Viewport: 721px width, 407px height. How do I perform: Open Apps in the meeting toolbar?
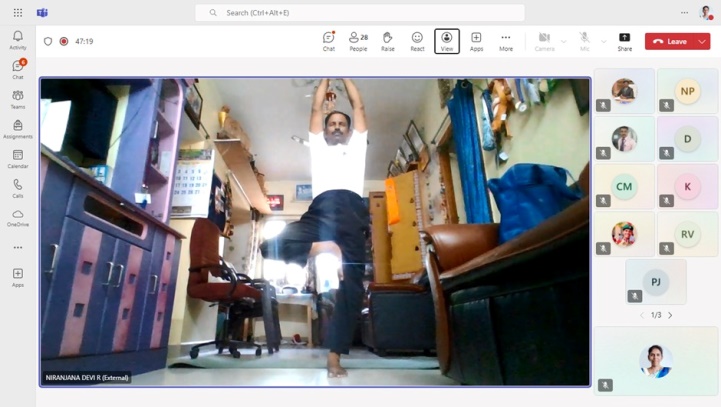pyautogui.click(x=476, y=41)
